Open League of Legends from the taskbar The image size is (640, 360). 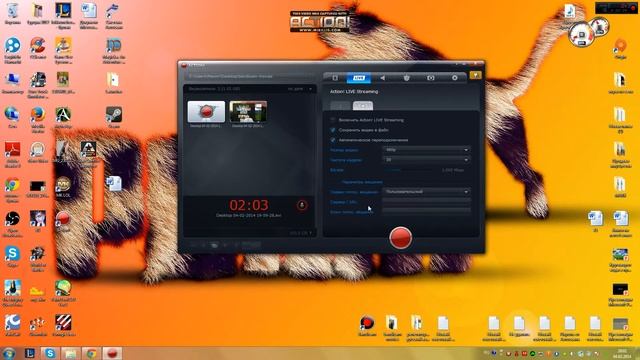click(29, 353)
